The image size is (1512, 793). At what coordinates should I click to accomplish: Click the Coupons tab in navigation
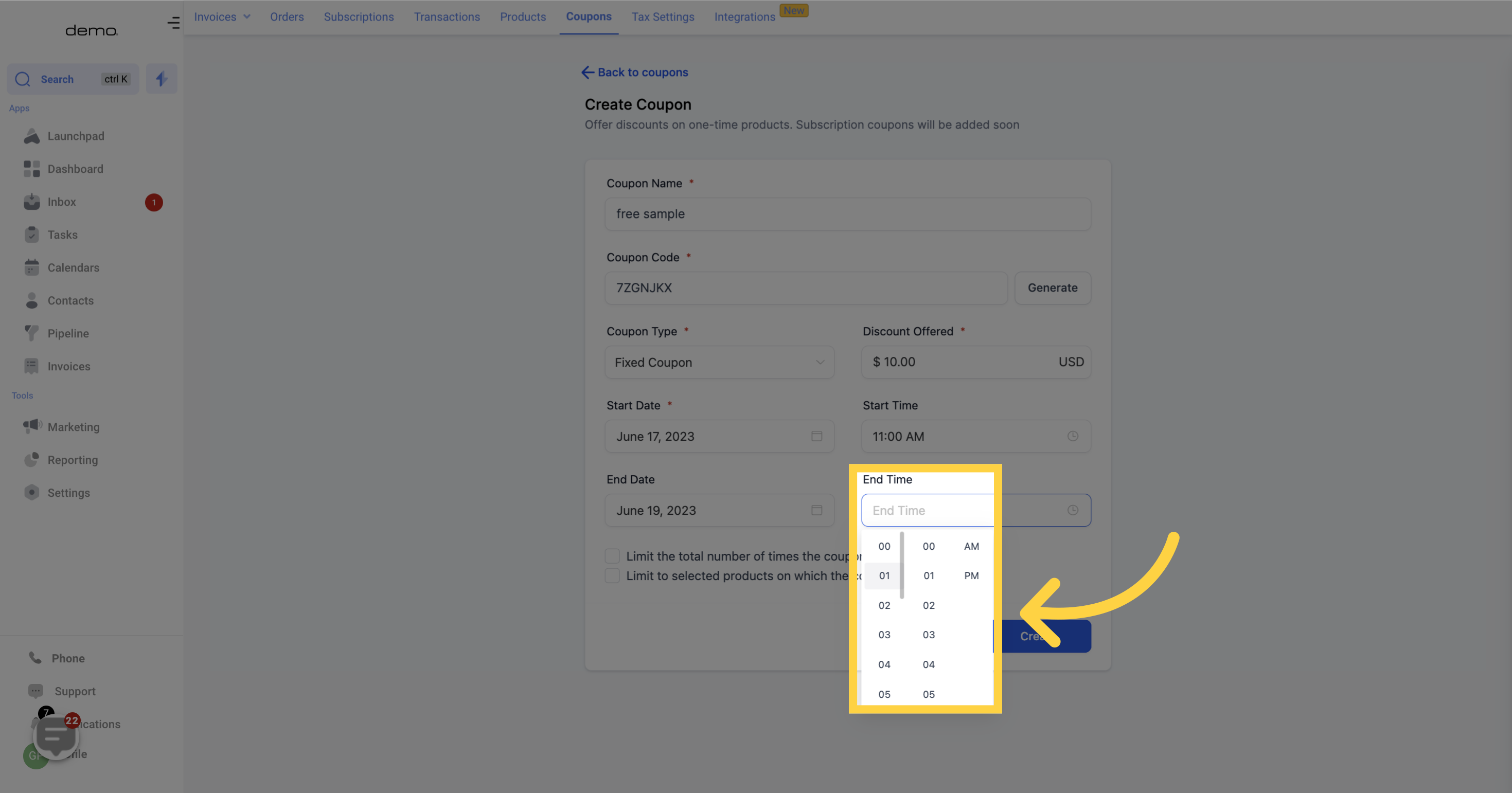[589, 16]
